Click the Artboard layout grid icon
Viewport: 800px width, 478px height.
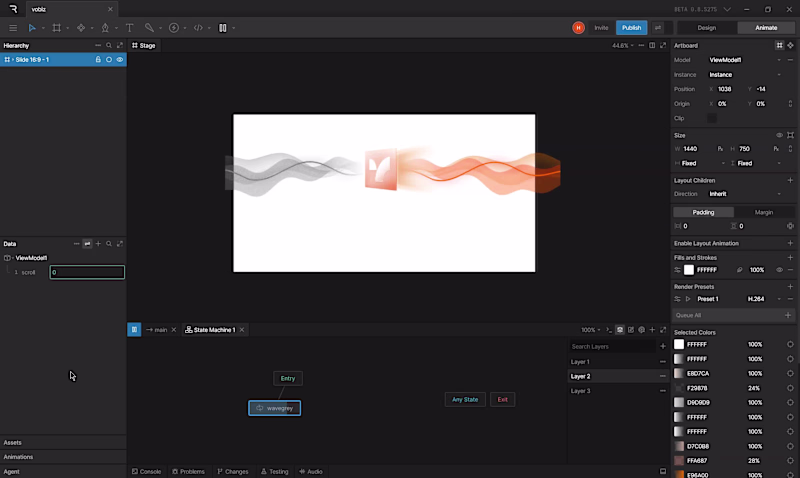(780, 45)
